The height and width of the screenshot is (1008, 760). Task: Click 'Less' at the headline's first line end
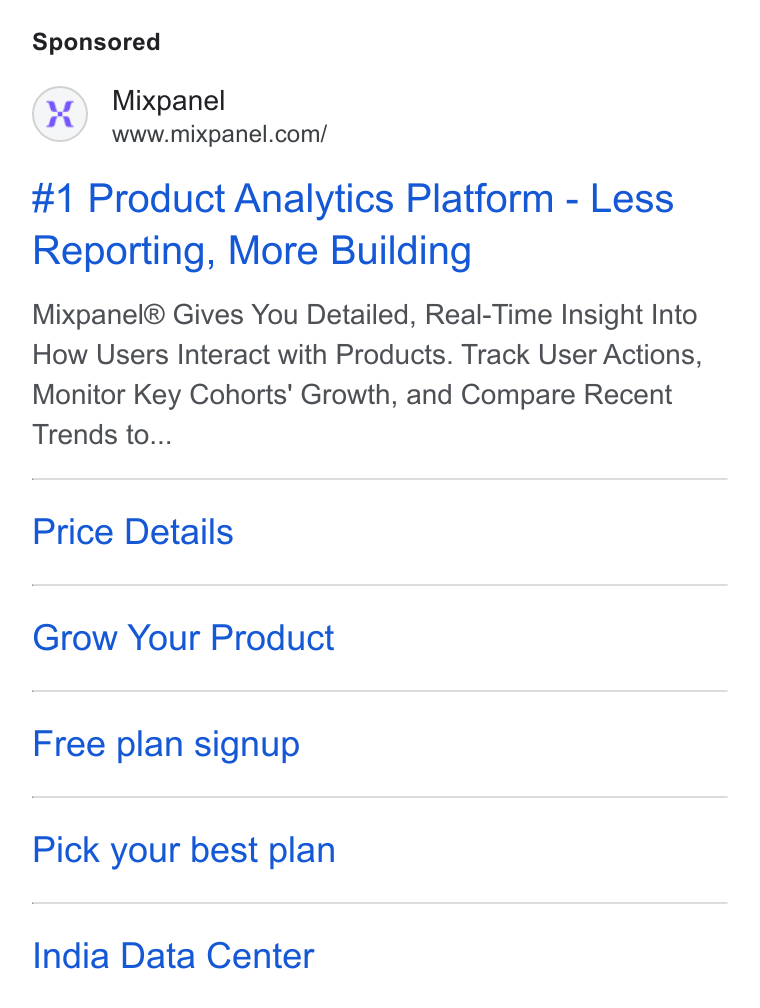632,198
